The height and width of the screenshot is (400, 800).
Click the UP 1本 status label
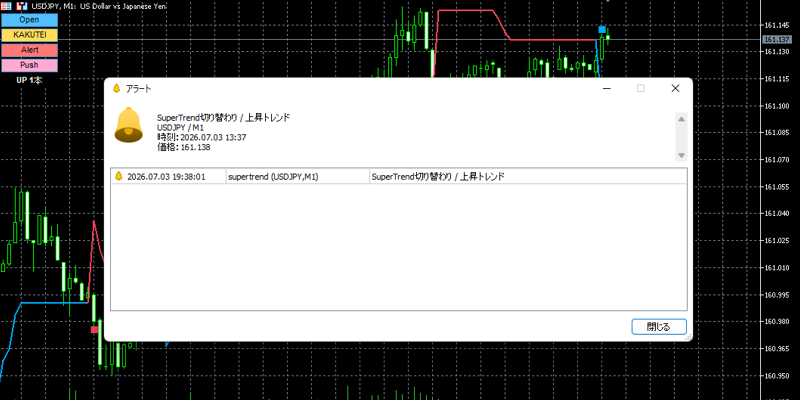click(x=29, y=80)
